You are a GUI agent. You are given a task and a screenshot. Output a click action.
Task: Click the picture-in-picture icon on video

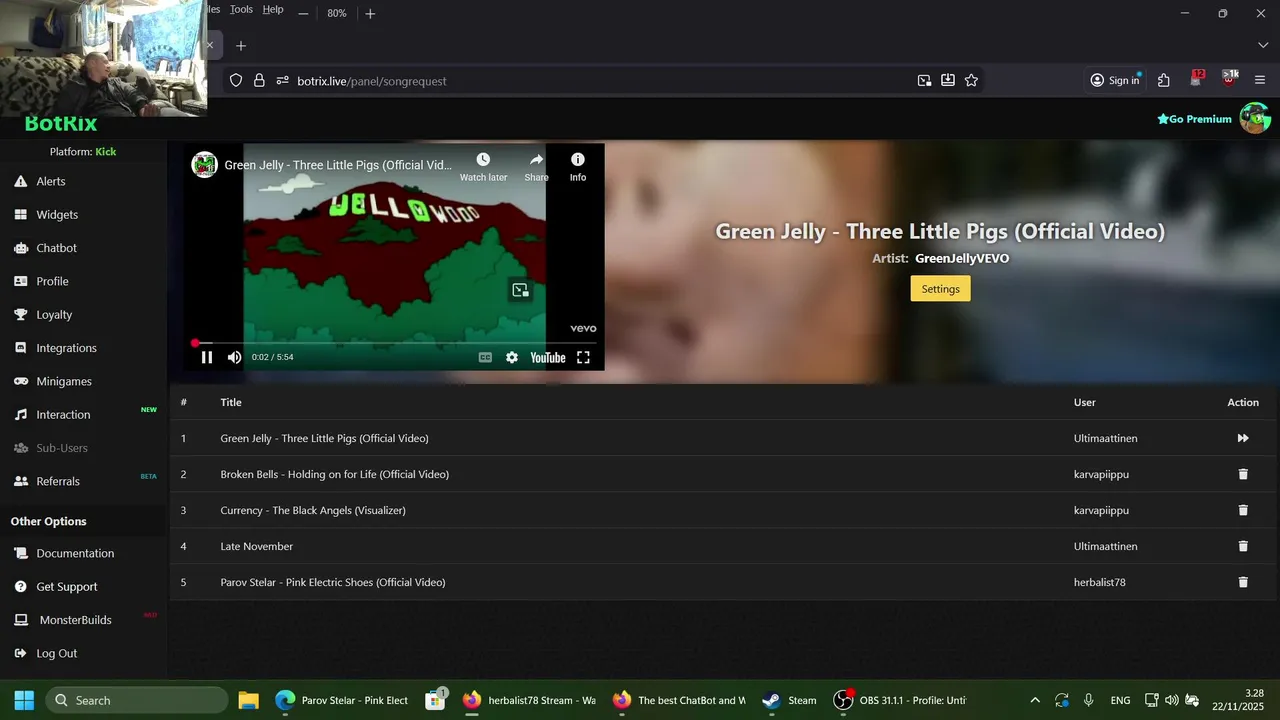coord(520,290)
